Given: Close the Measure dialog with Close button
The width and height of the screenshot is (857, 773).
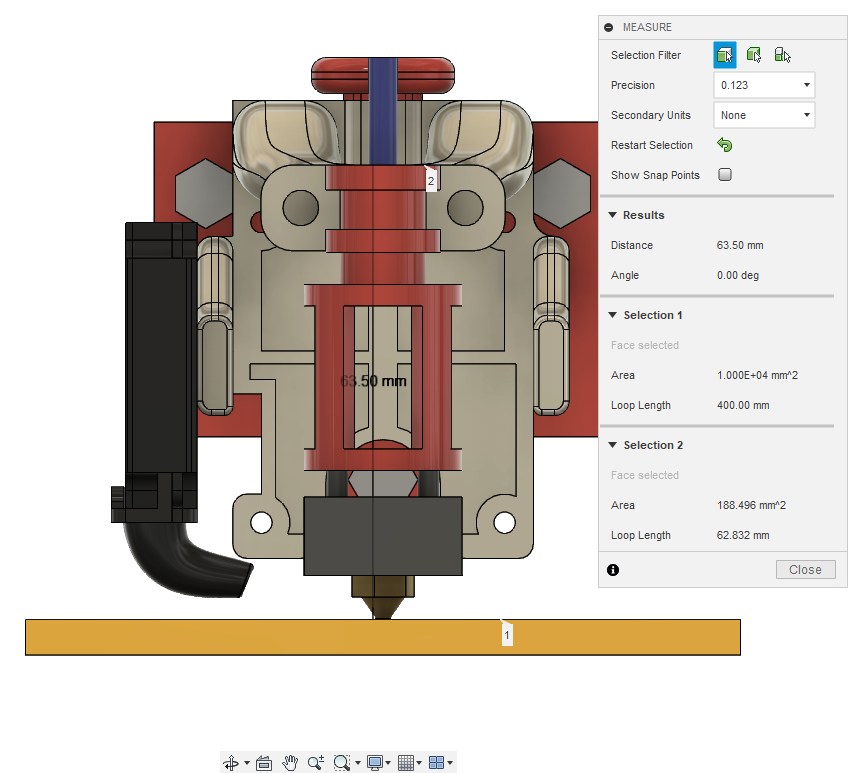Looking at the screenshot, I should pyautogui.click(x=806, y=570).
